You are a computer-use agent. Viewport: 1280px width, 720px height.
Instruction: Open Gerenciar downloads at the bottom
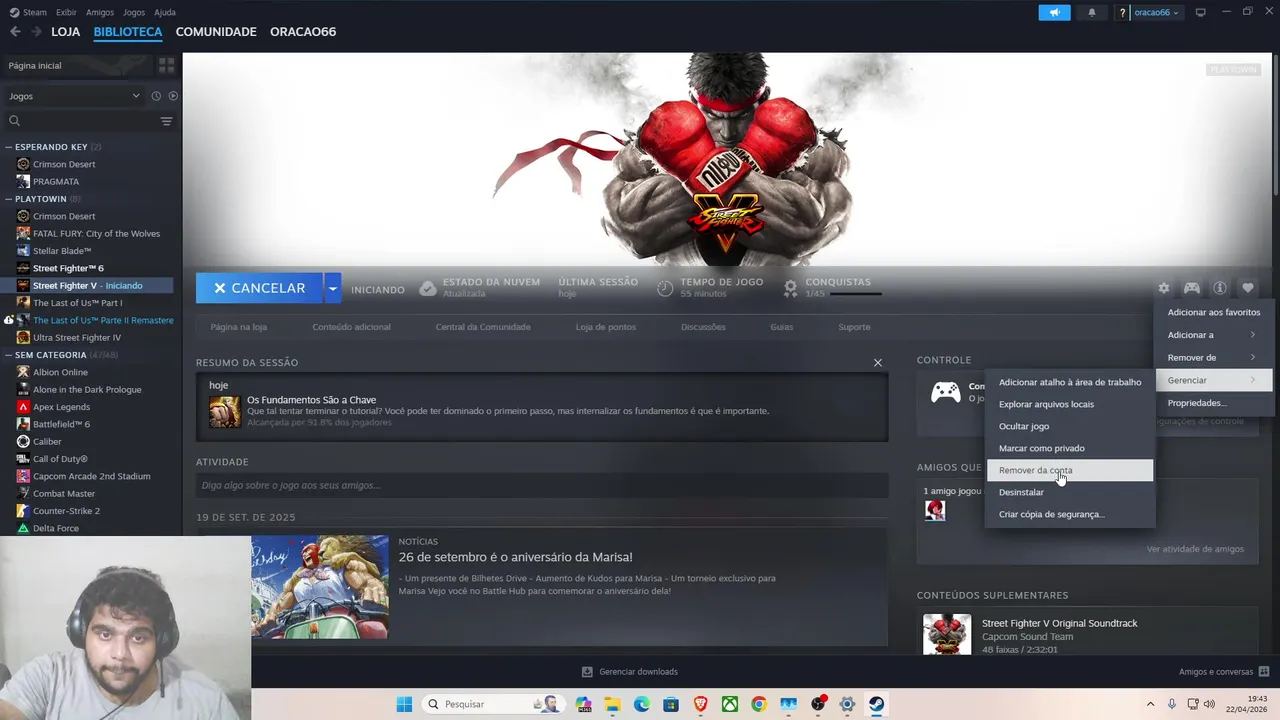point(630,672)
